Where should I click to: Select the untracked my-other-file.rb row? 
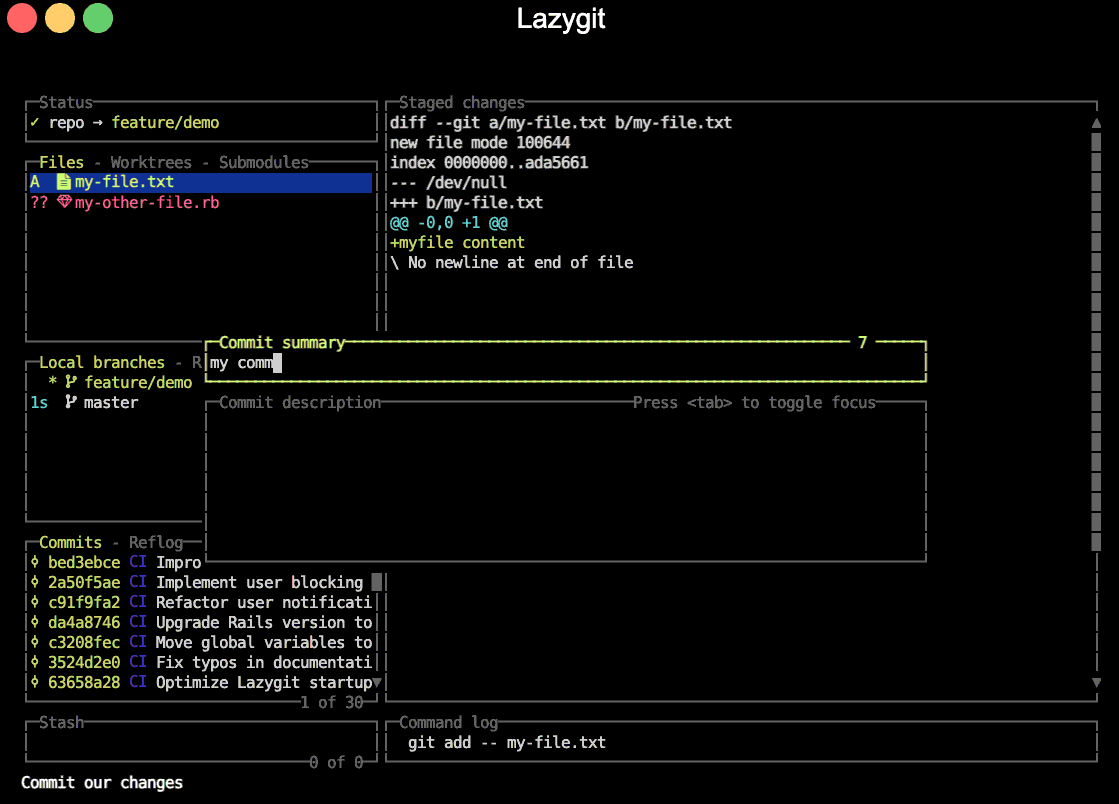(x=201, y=202)
